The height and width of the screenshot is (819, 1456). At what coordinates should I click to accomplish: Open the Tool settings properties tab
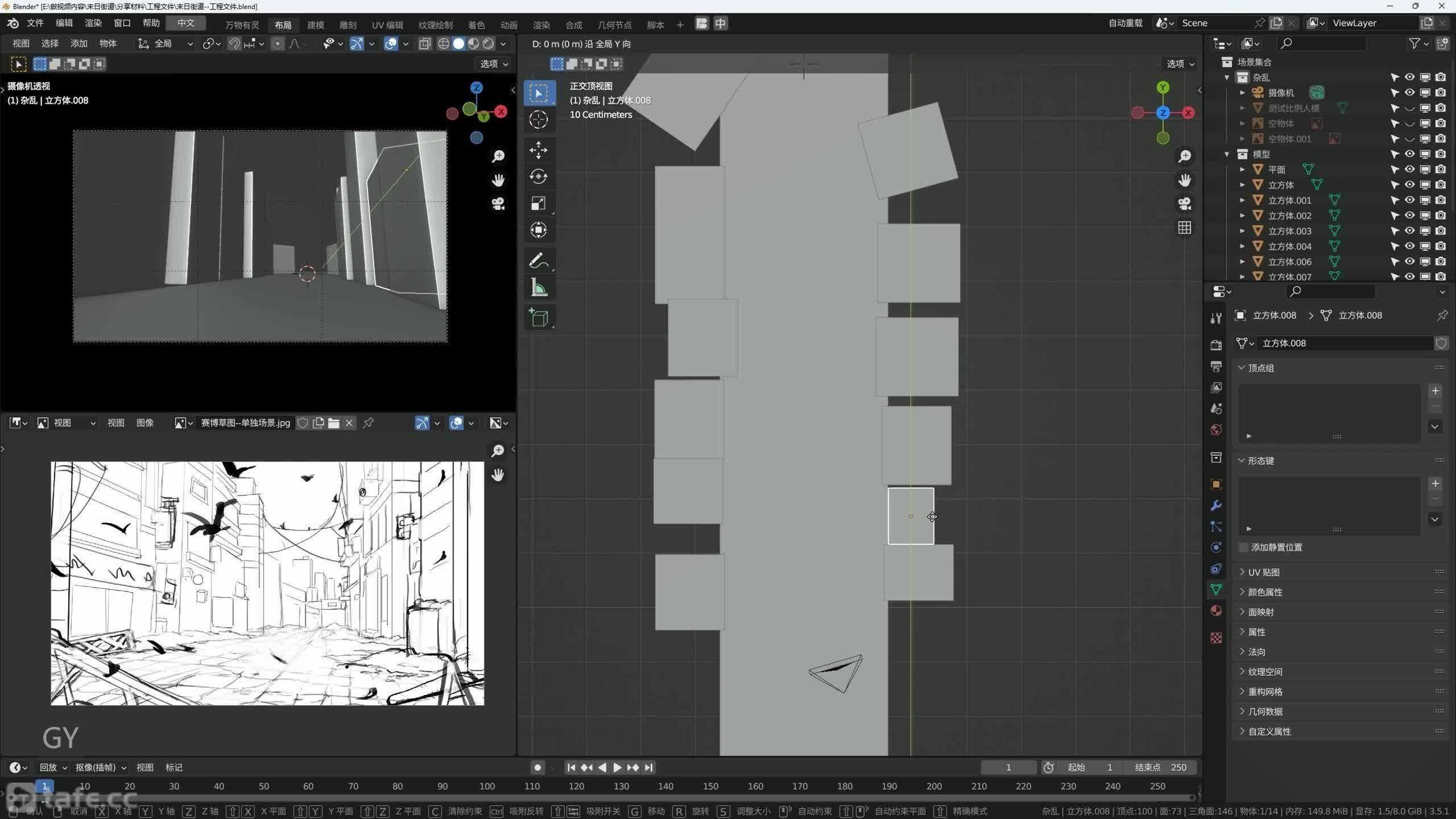pyautogui.click(x=1216, y=318)
